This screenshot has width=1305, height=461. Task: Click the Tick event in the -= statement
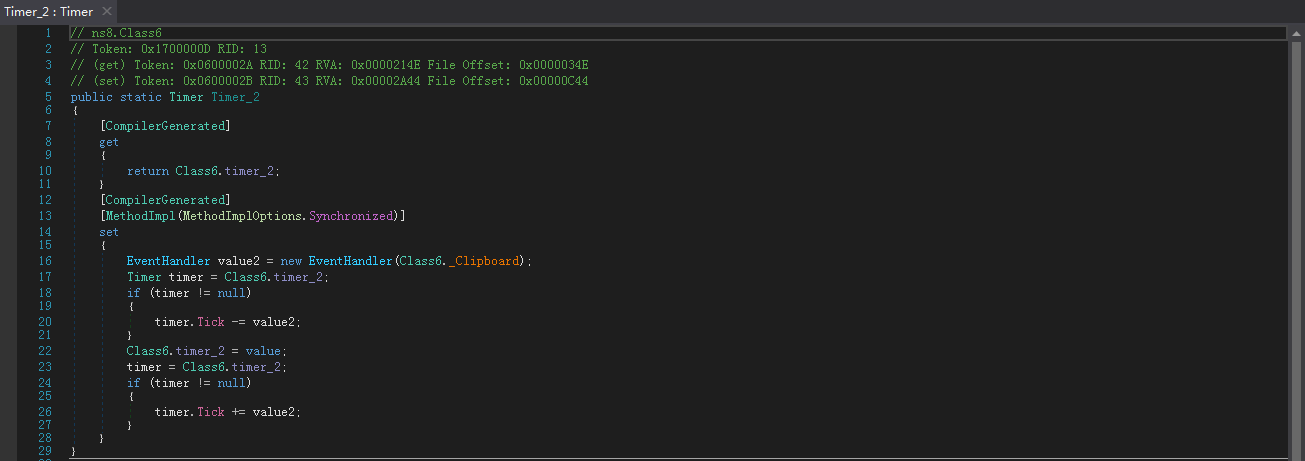pos(210,321)
